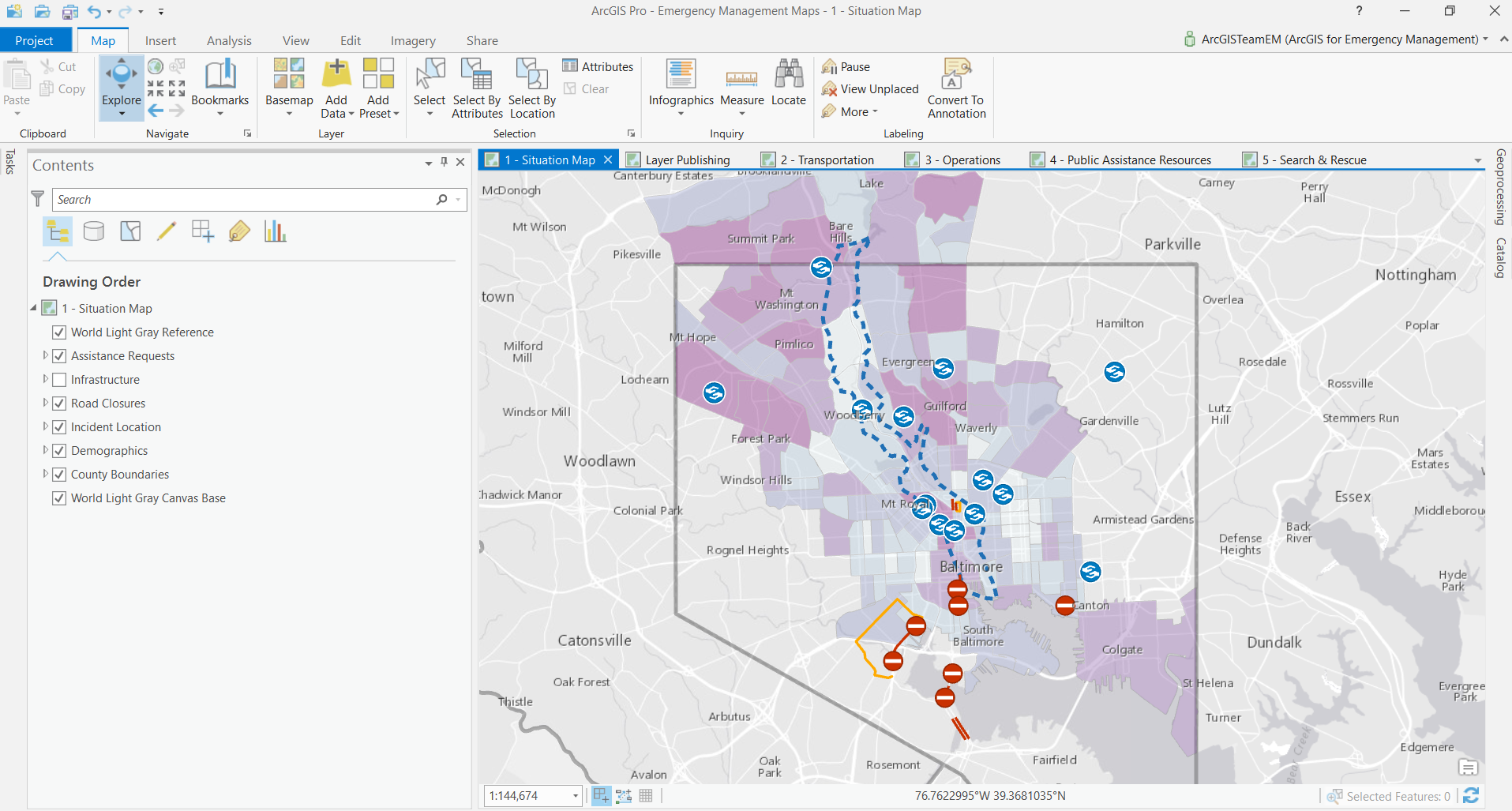This screenshot has width=1512, height=811.
Task: Open the Imagery ribbon tab
Action: point(413,40)
